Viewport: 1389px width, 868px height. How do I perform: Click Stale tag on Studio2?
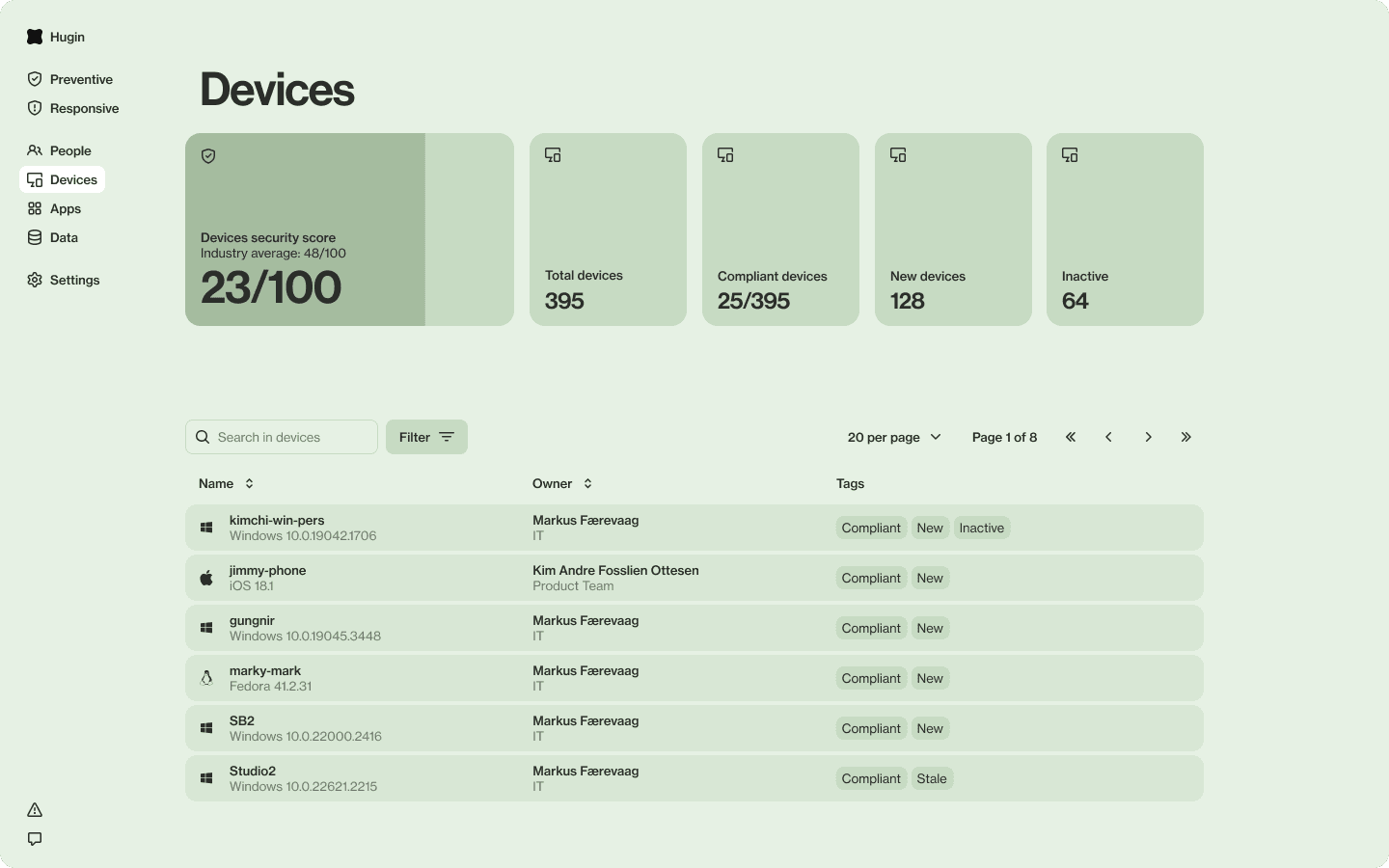pyautogui.click(x=932, y=778)
